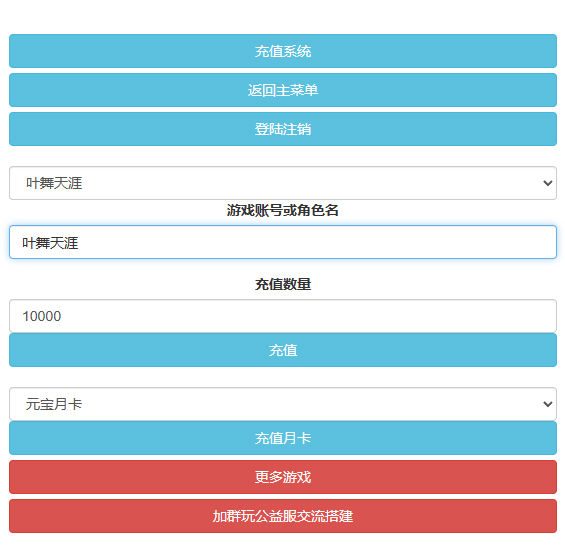Open the 充值系统 section
Screen dimensions: 565x554
pos(283,51)
